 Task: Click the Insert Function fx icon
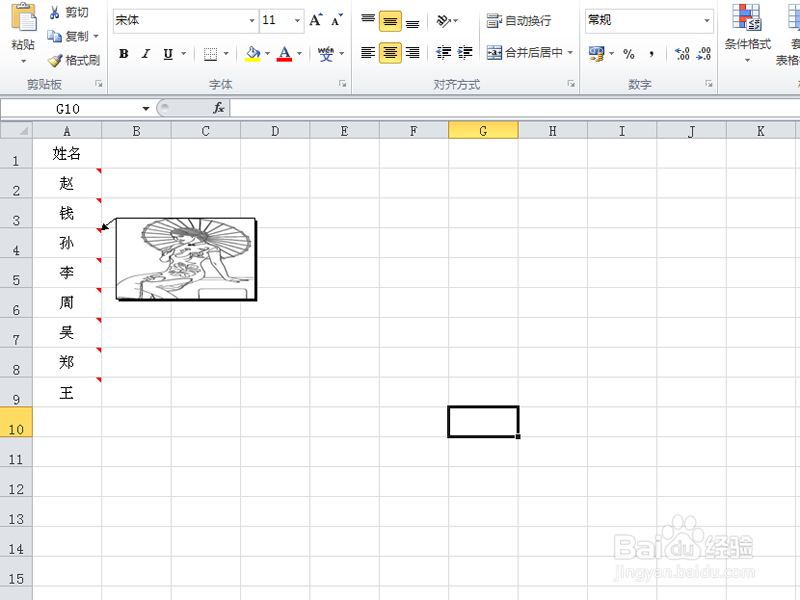click(x=218, y=108)
